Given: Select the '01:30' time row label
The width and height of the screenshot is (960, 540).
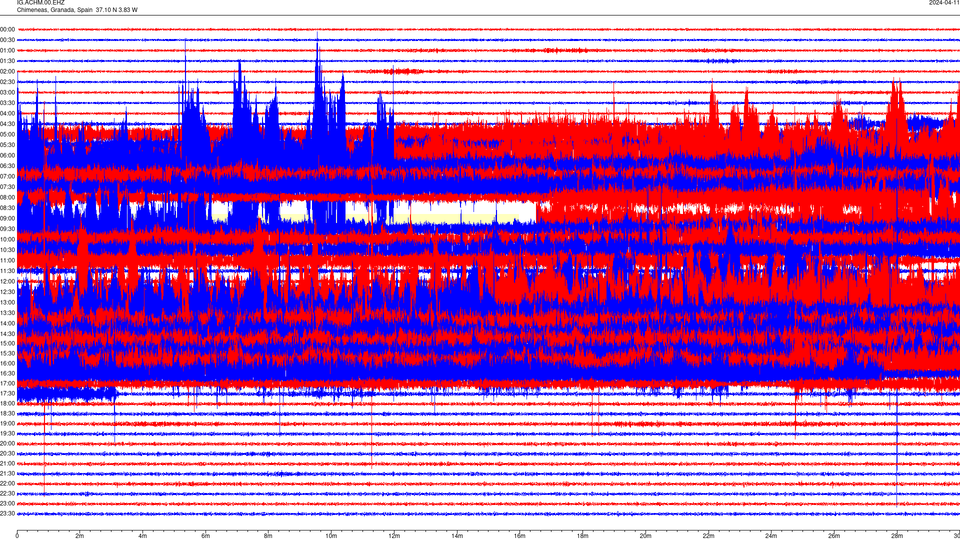Looking at the screenshot, I should [x=7, y=61].
